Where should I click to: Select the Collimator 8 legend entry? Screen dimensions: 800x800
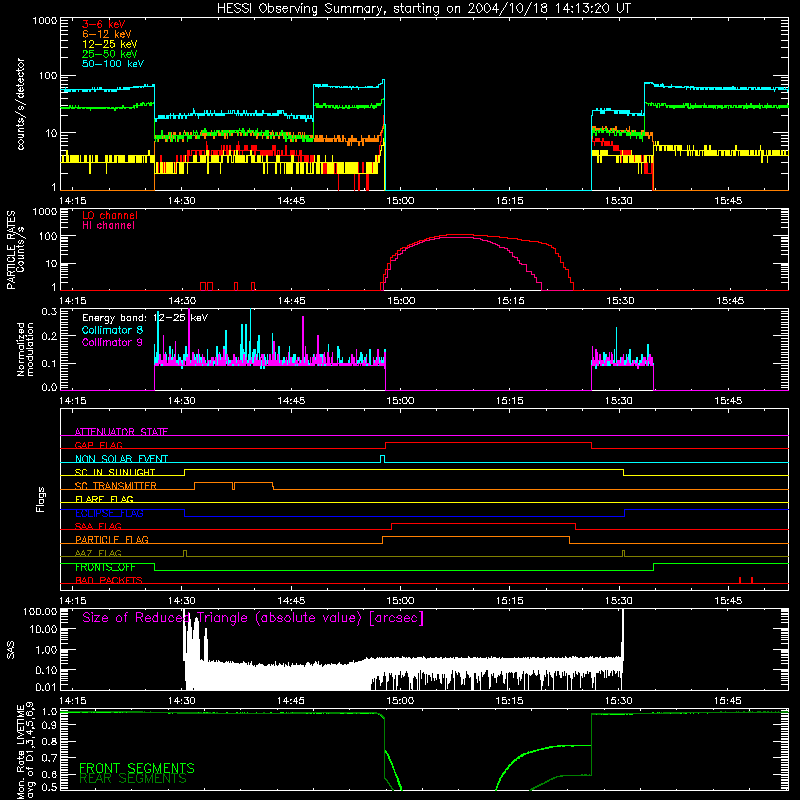point(112,330)
